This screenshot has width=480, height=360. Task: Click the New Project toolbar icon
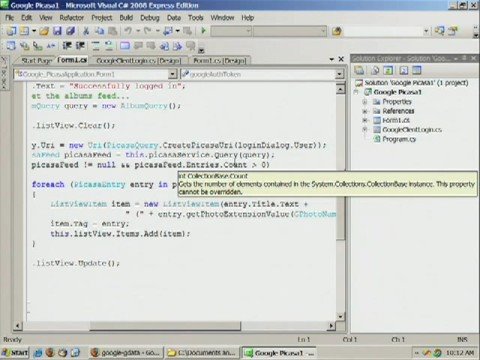11,31
